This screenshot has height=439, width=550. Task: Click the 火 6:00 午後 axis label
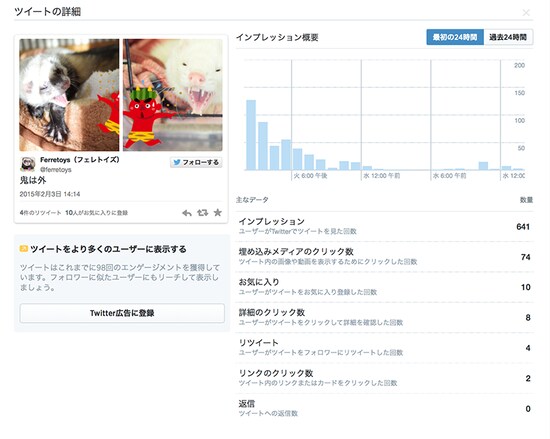[x=310, y=176]
